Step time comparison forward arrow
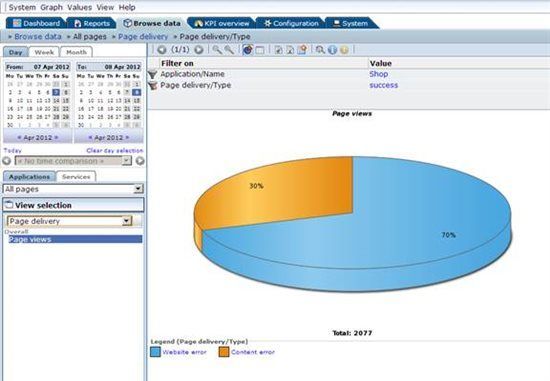 coord(140,161)
